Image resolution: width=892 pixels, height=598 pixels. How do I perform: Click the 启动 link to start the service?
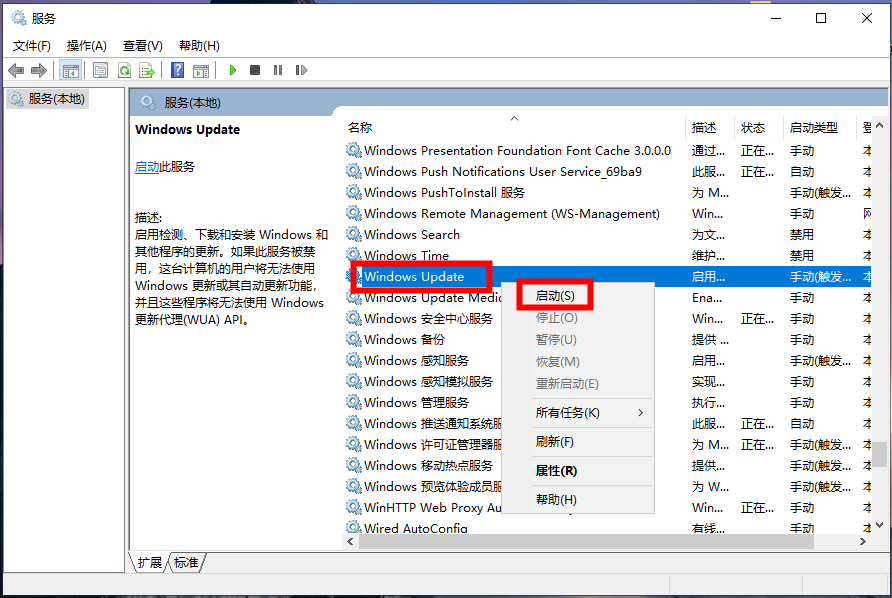[x=147, y=167]
